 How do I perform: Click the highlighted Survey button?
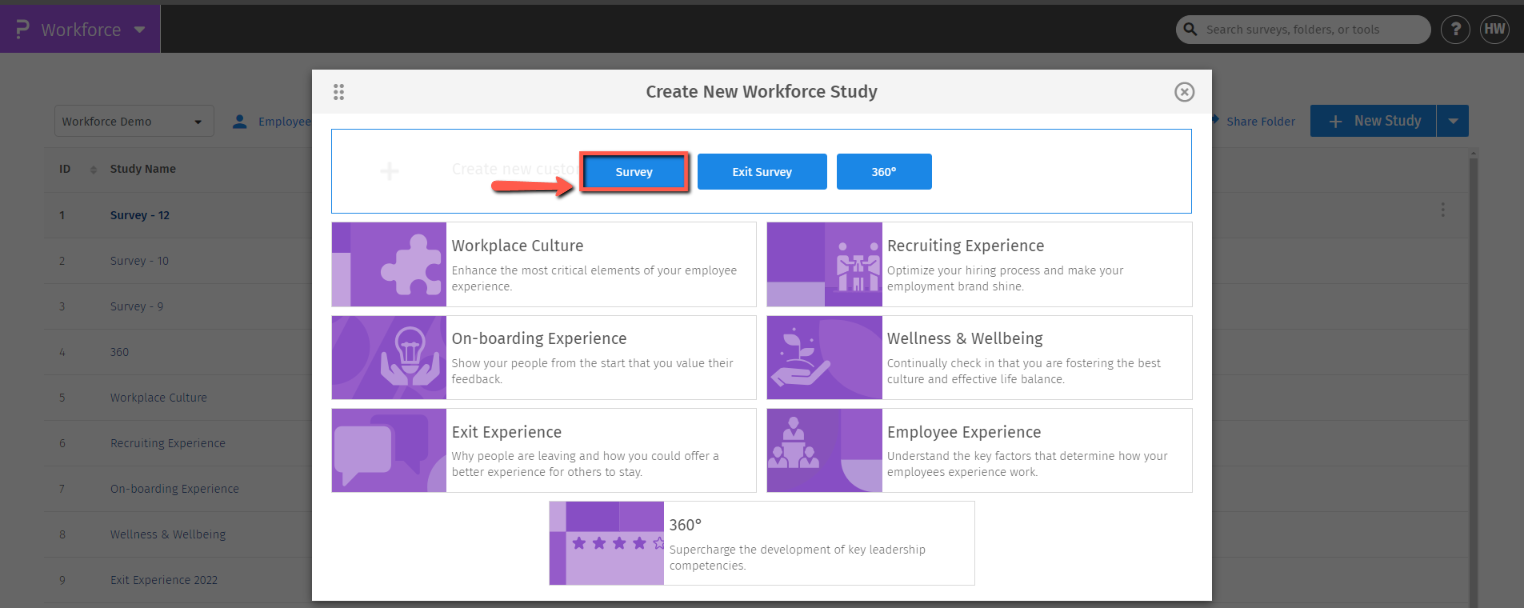[x=634, y=171]
